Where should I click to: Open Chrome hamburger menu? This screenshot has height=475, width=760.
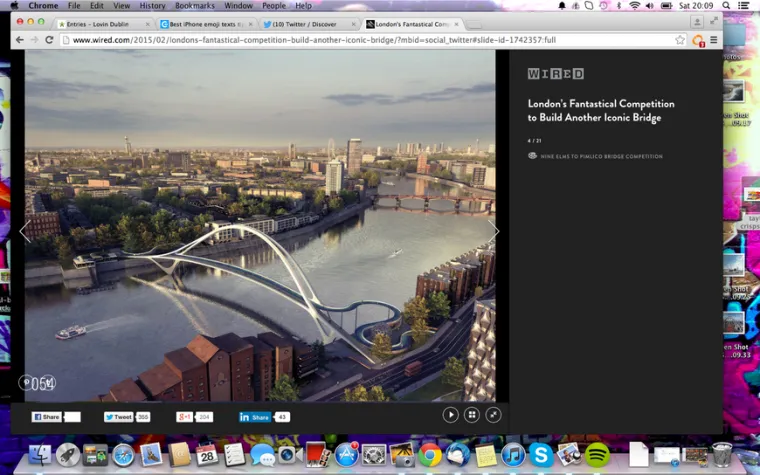pyautogui.click(x=714, y=40)
